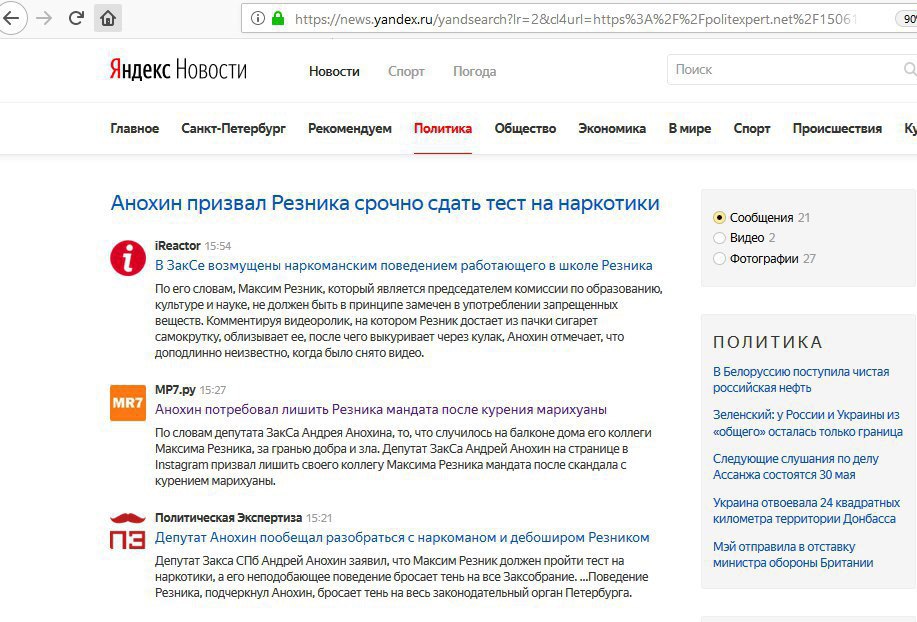Open article Депутат Анохин пообещал разобраться
This screenshot has height=622, width=917.
[x=402, y=538]
